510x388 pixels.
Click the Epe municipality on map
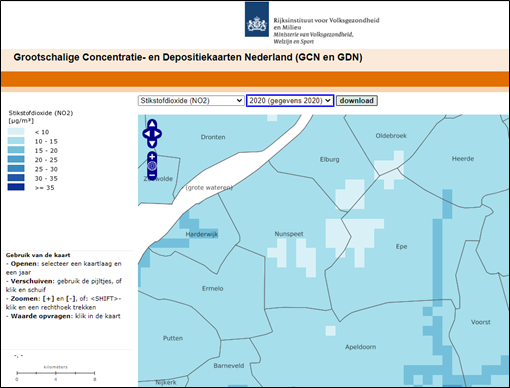click(401, 247)
